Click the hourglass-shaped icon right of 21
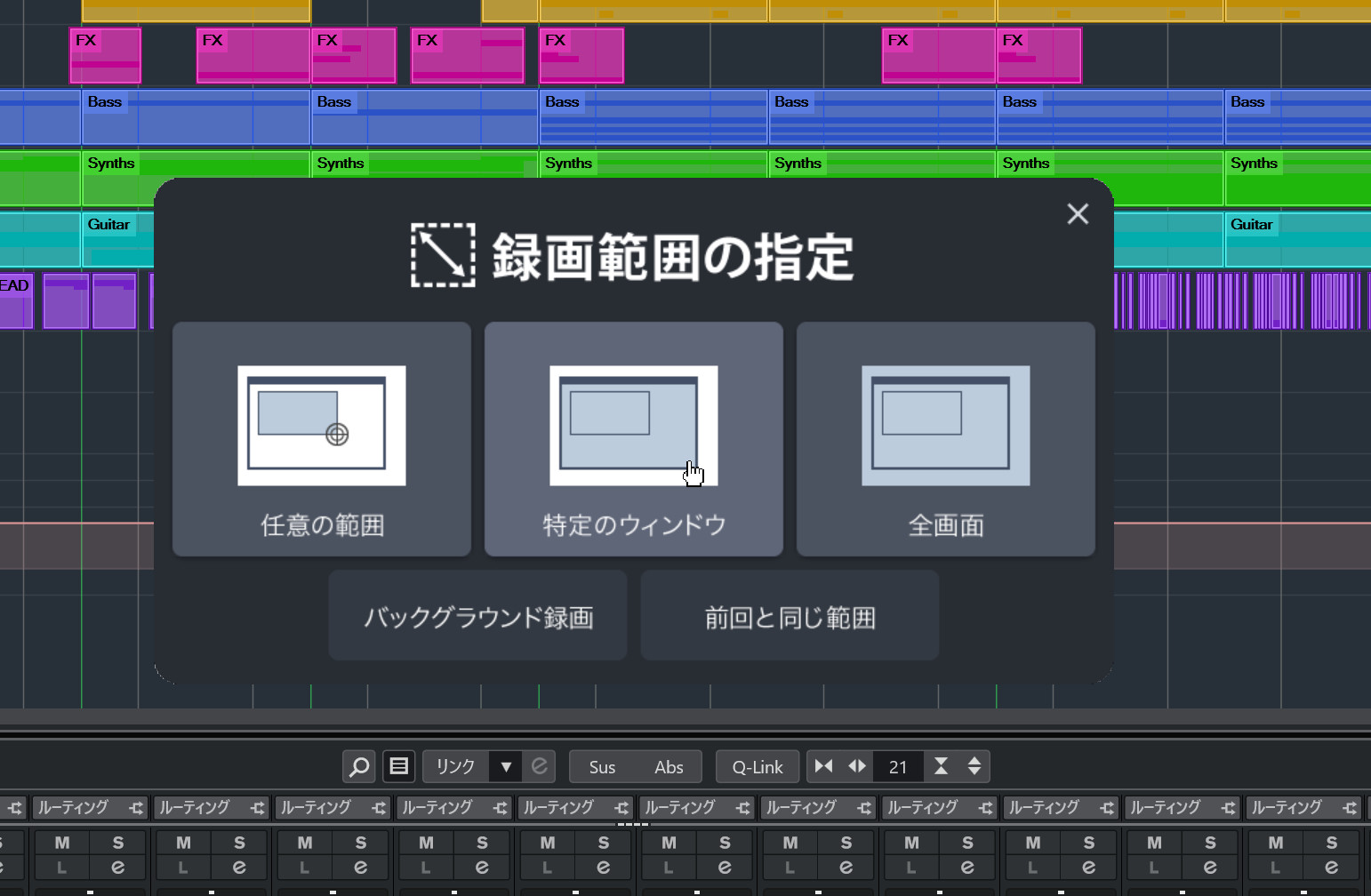 point(941,766)
